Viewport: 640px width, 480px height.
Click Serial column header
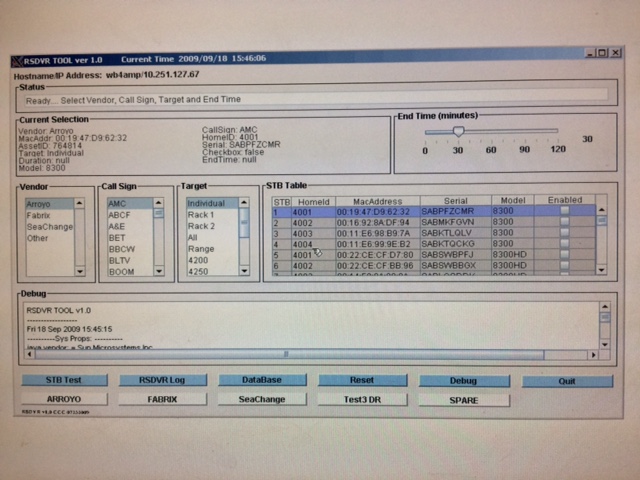point(456,200)
